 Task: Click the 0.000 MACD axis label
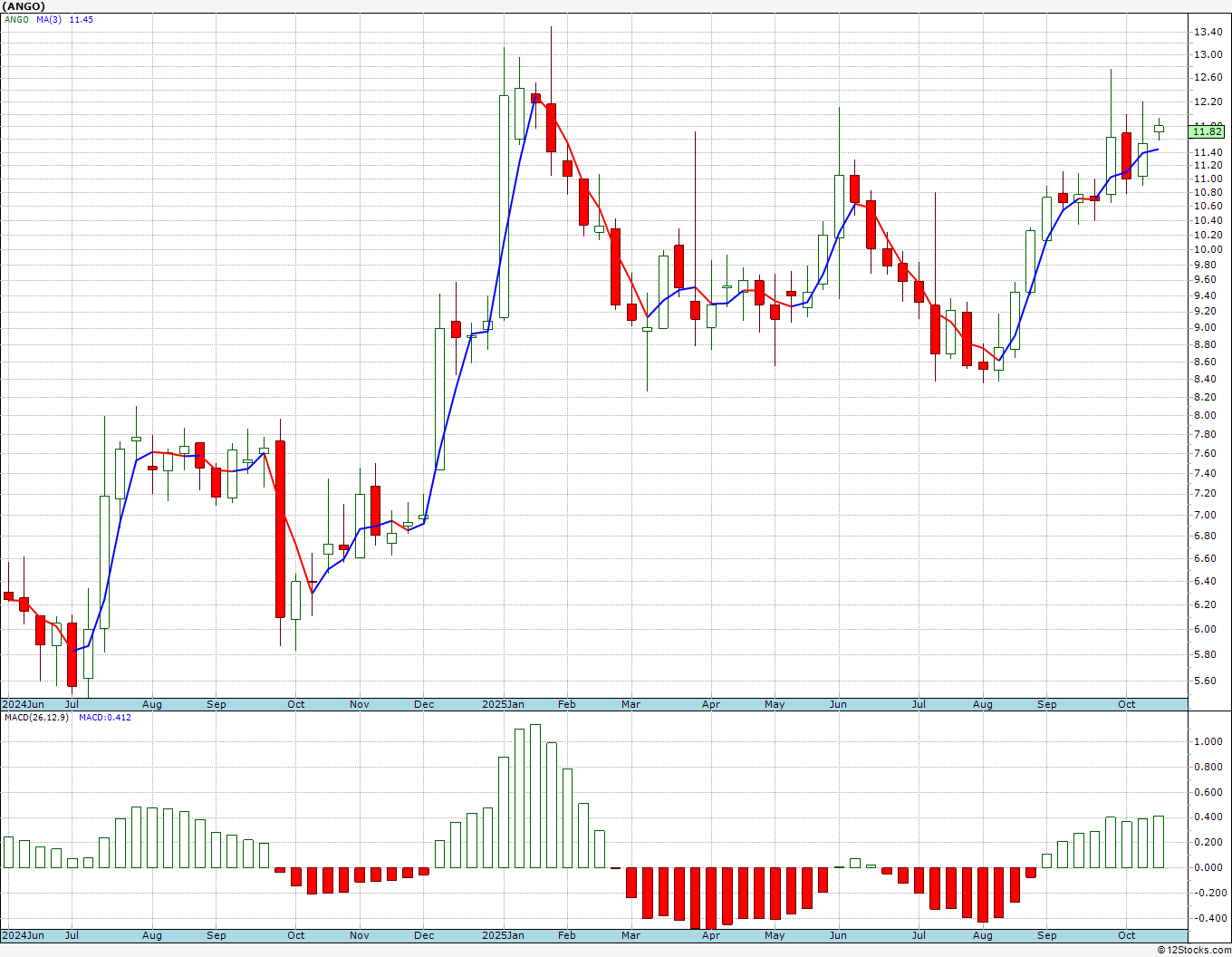[x=1207, y=868]
